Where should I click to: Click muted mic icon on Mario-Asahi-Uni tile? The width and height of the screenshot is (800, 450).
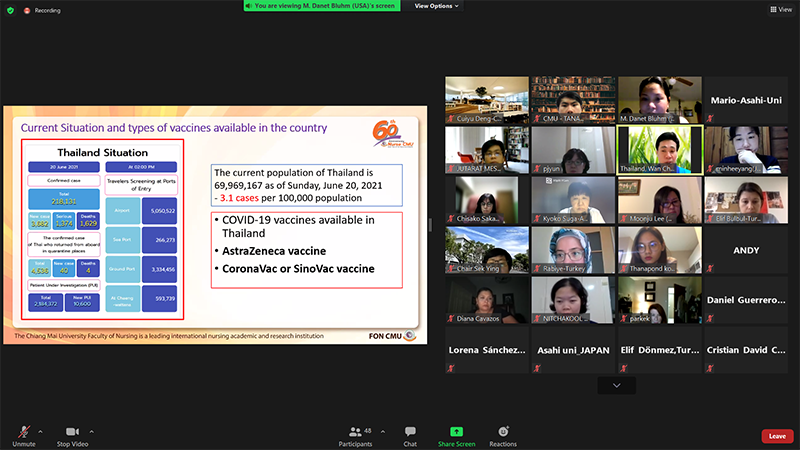tap(710, 118)
